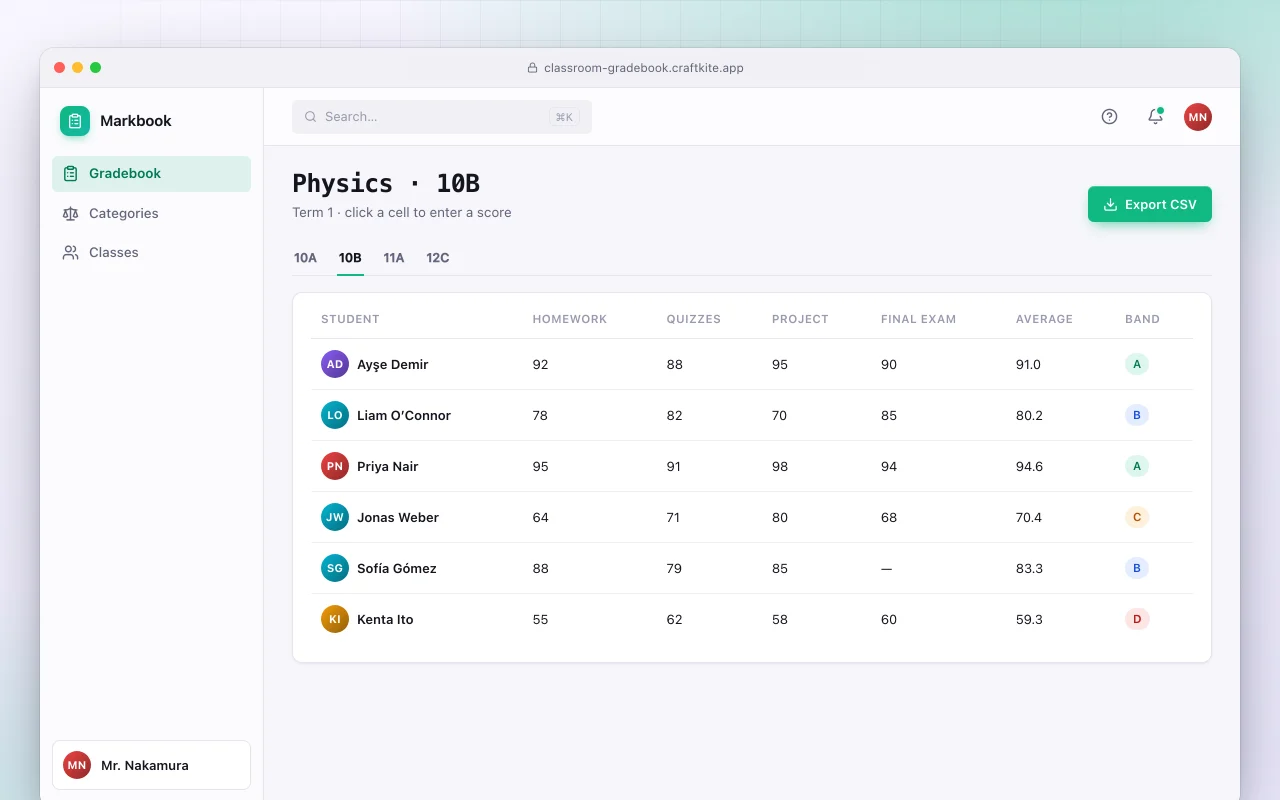Click Priya Nair's PN avatar

click(335, 466)
